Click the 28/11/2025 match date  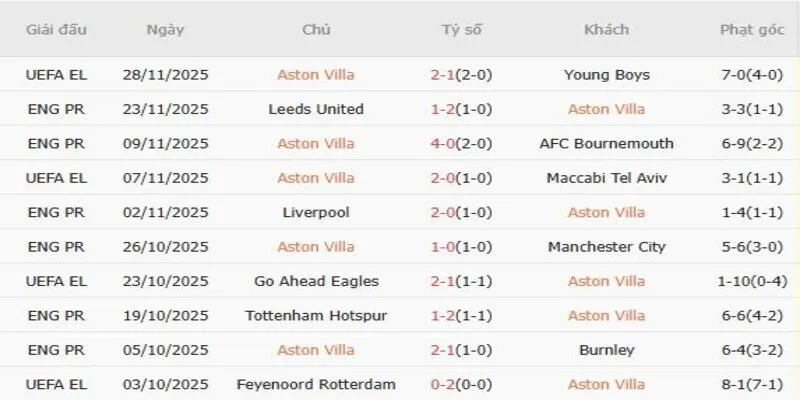[165, 75]
